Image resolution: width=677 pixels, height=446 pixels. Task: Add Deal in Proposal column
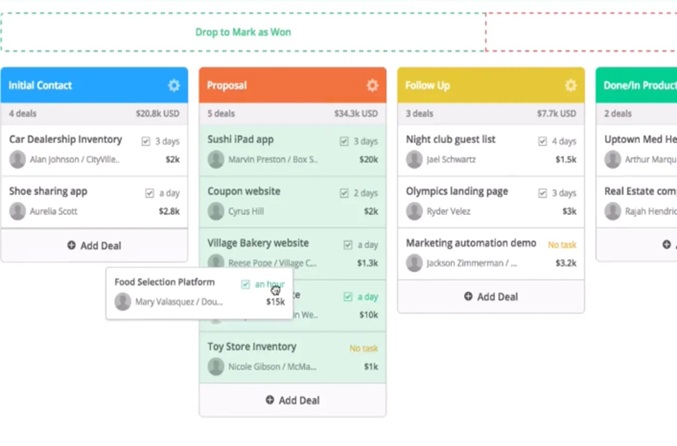click(293, 400)
